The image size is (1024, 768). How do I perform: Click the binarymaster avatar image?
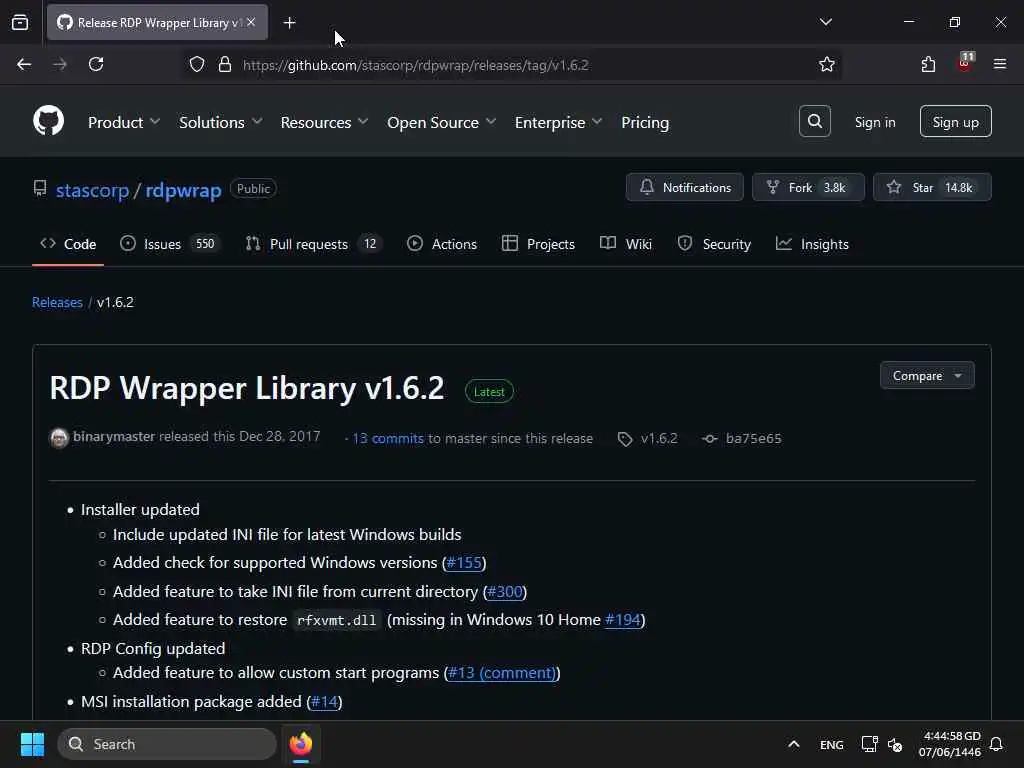pos(59,438)
